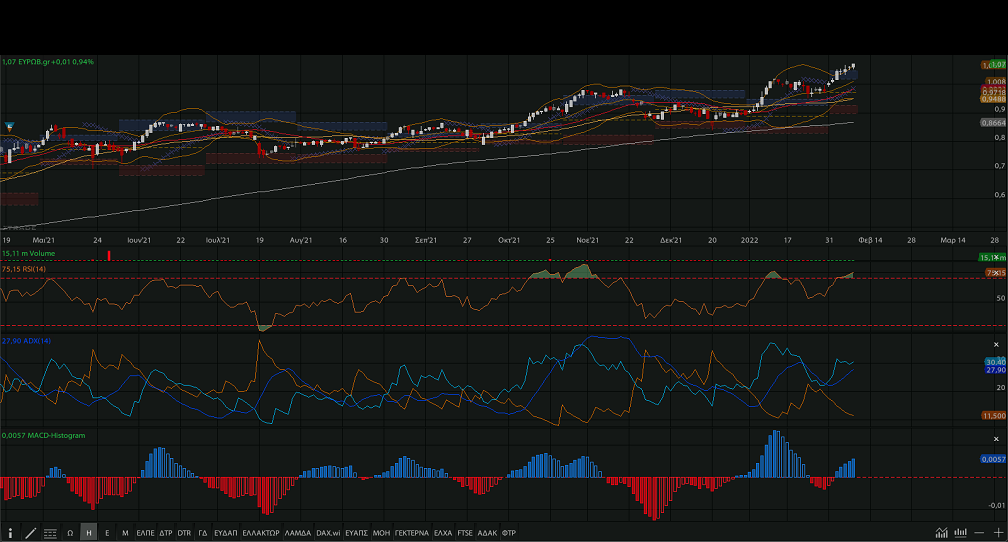Select the FTSE symbol shortcut
Screen dimensions: 1008x542
[465, 533]
